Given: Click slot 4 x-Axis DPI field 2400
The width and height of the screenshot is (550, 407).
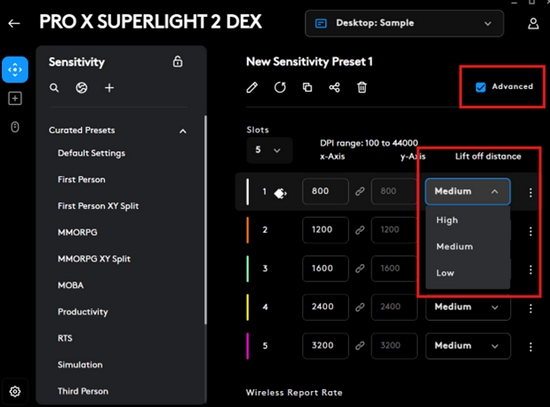Looking at the screenshot, I should [x=326, y=307].
